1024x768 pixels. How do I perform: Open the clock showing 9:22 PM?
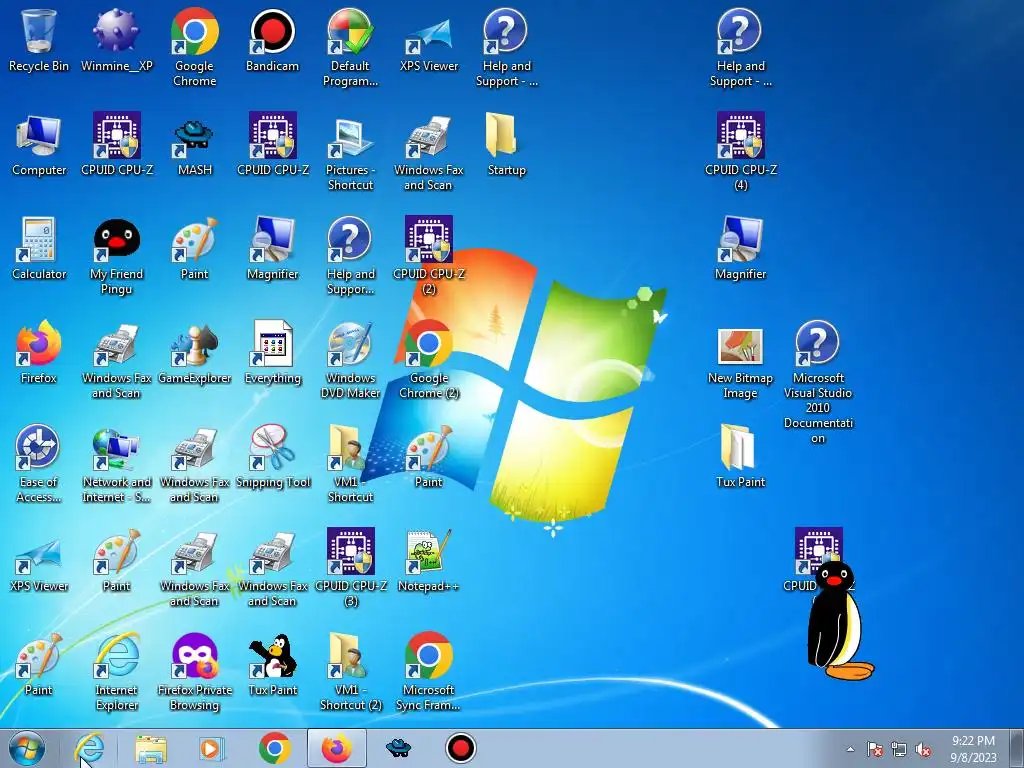tap(973, 749)
